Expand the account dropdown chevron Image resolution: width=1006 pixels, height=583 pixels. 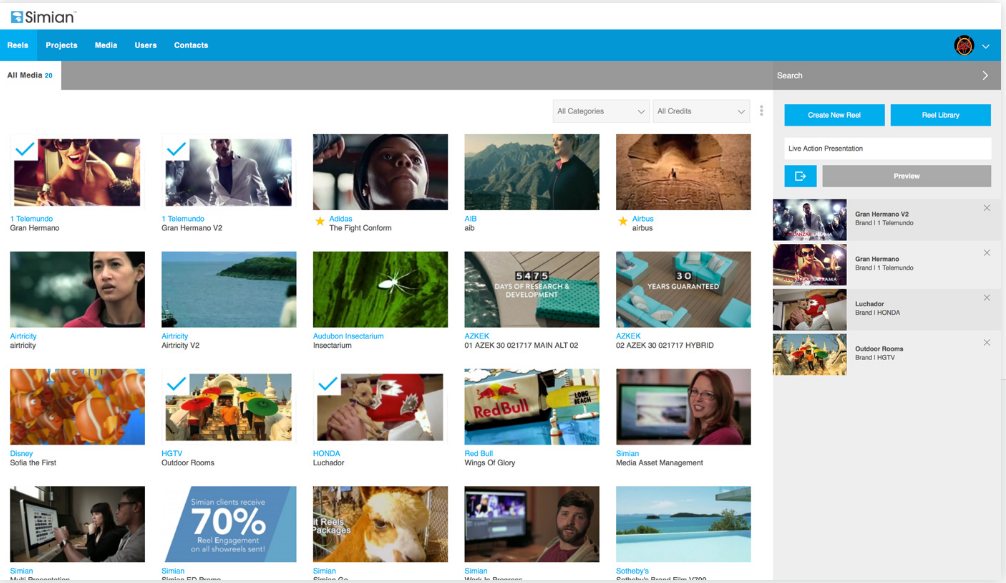pyautogui.click(x=986, y=46)
